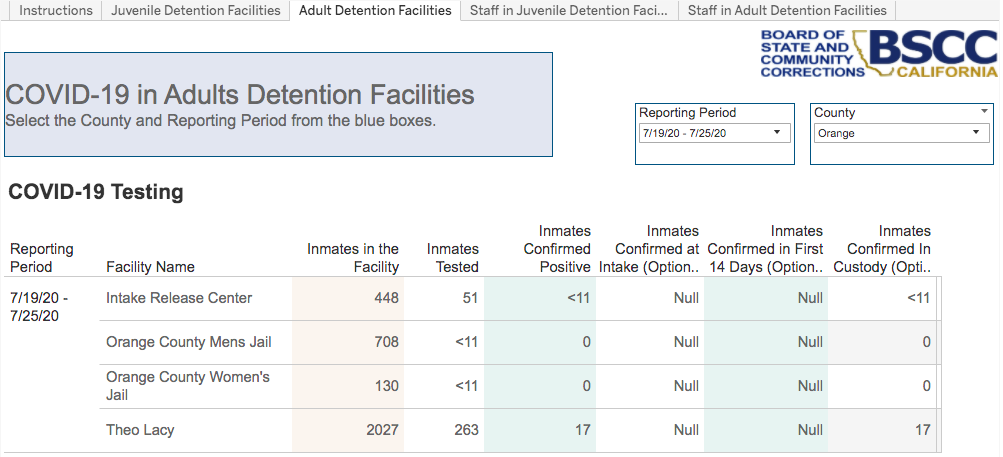Click Theo Lacy's 263 inmates tested value
The width and height of the screenshot is (1003, 457).
point(466,430)
